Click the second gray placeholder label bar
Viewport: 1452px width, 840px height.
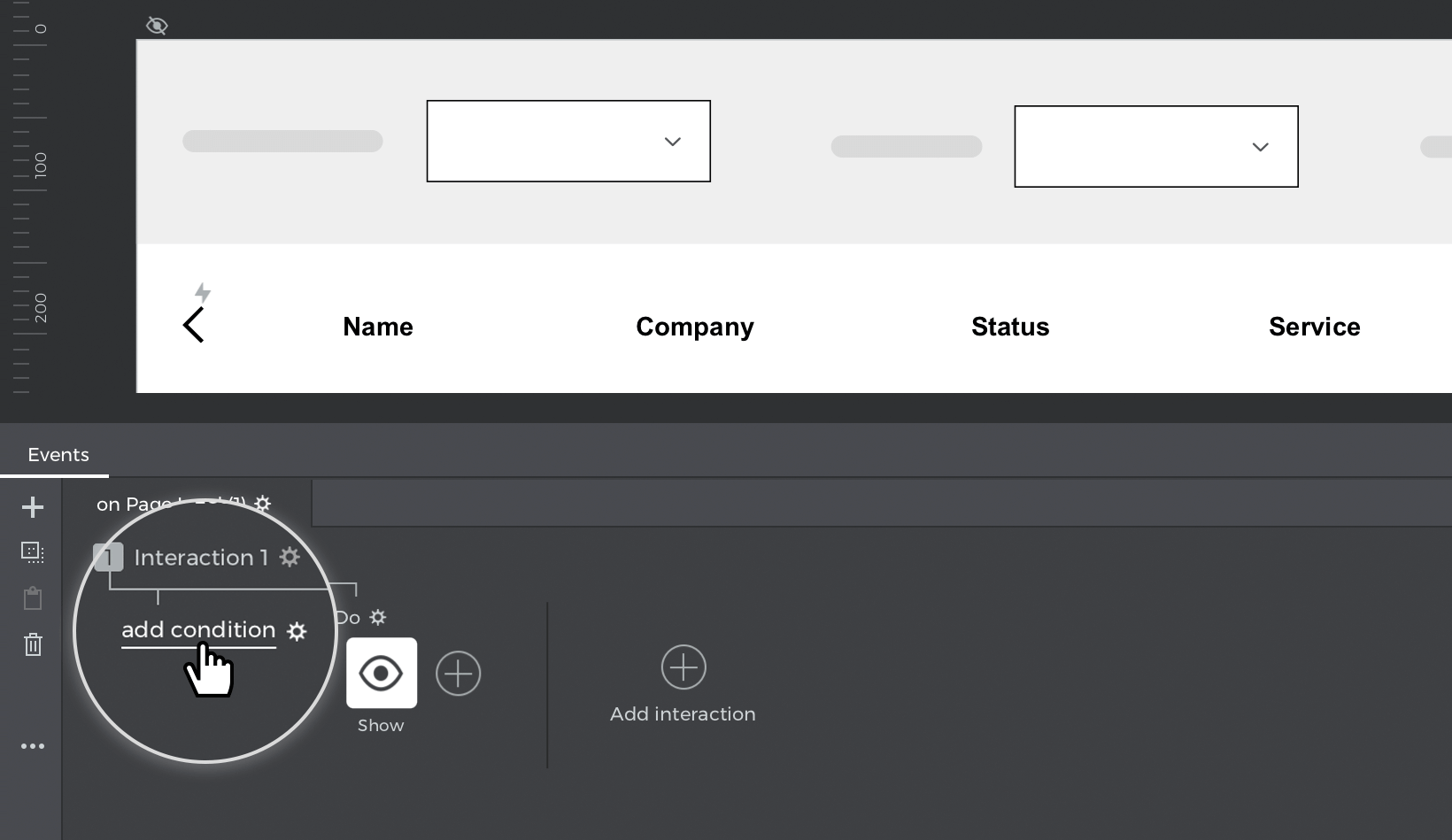point(907,147)
